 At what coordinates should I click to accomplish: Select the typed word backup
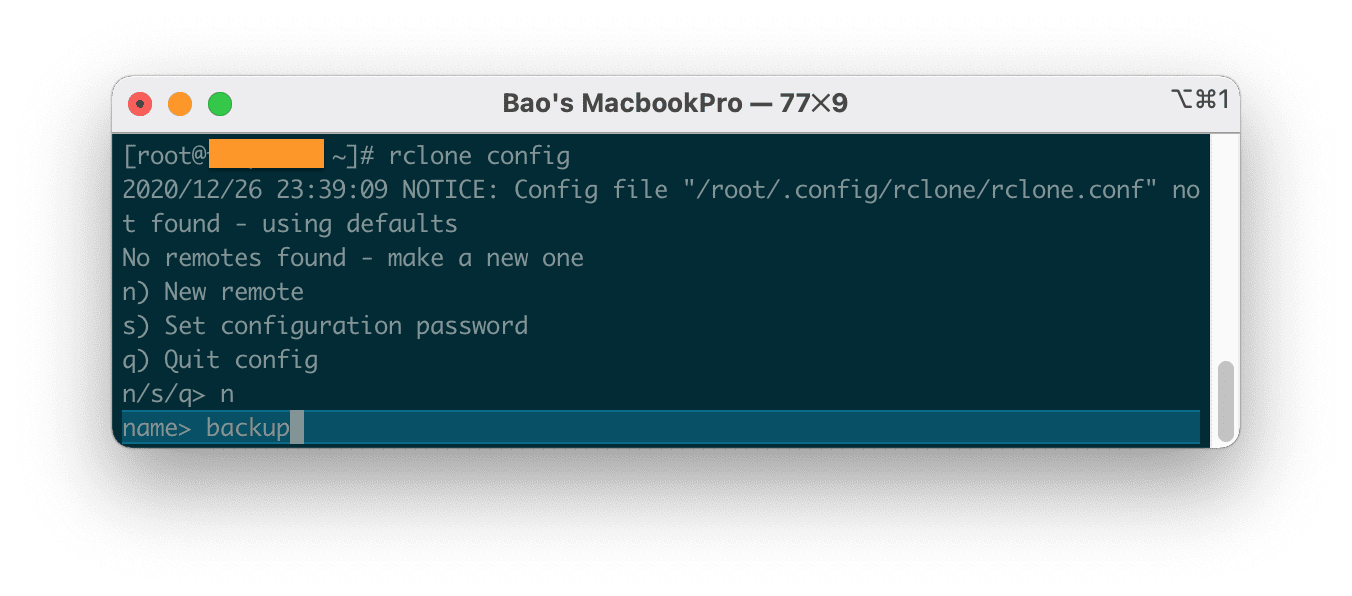pos(246,427)
